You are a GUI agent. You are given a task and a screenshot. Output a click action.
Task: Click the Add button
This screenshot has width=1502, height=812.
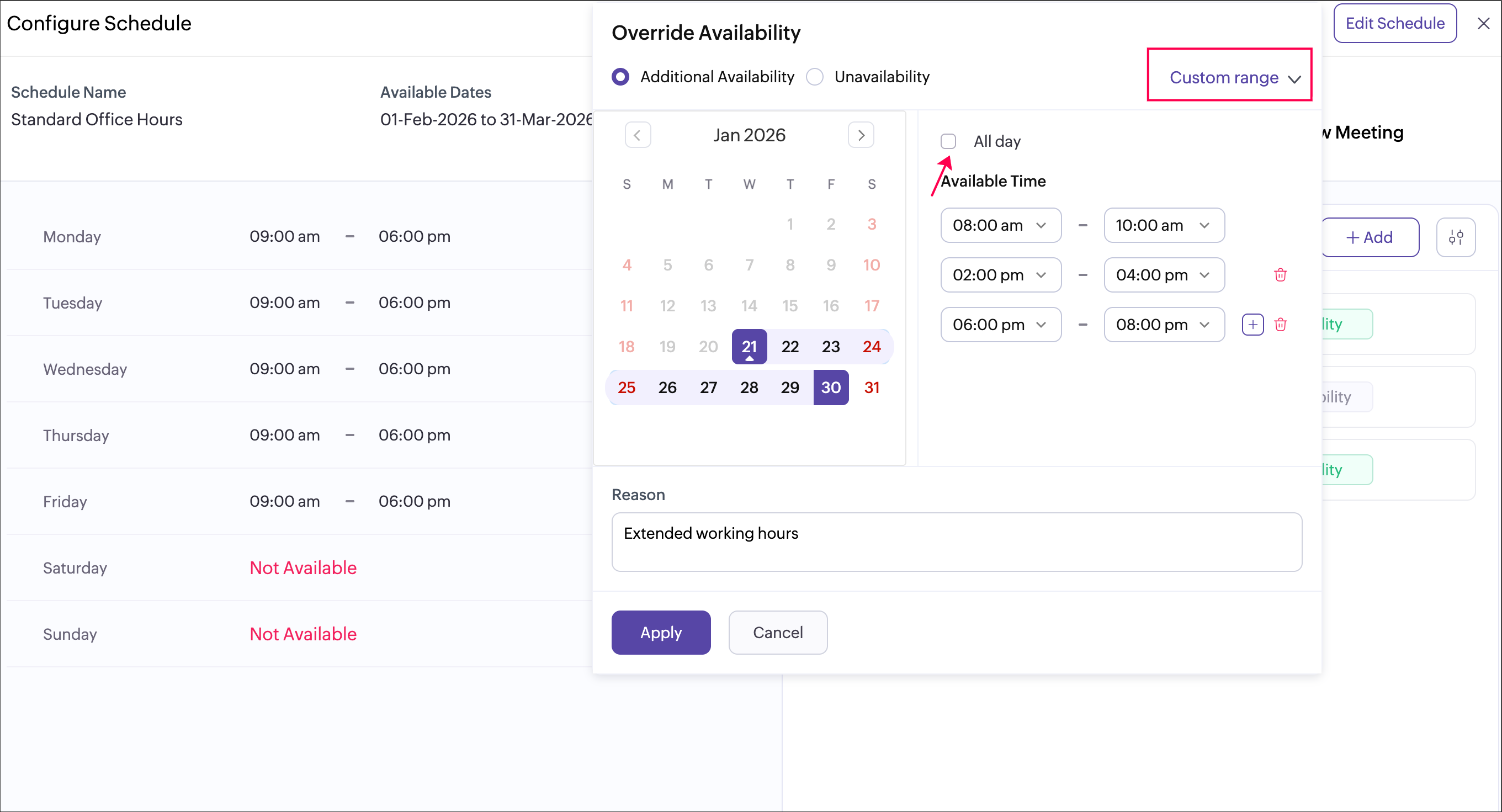pyautogui.click(x=1370, y=237)
